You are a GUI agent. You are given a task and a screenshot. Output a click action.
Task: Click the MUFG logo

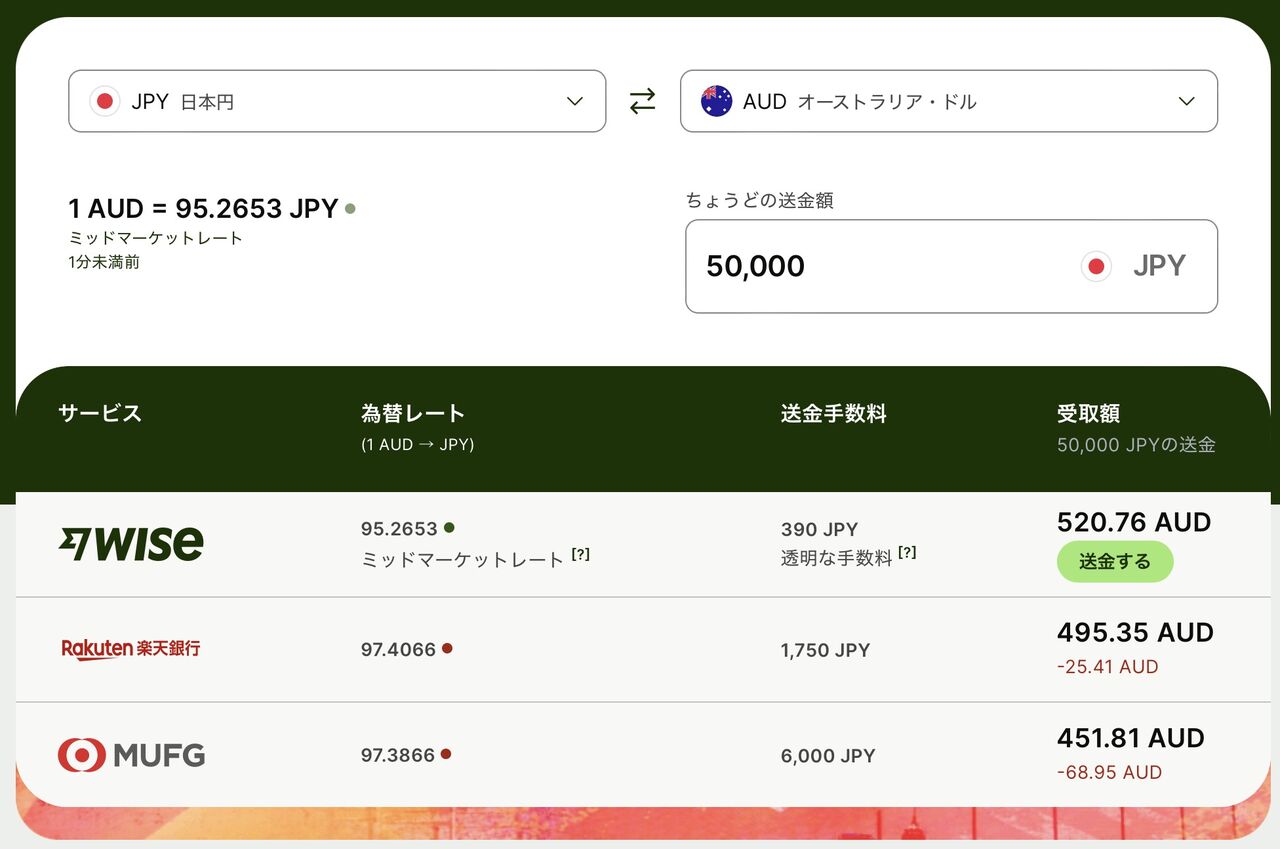131,755
